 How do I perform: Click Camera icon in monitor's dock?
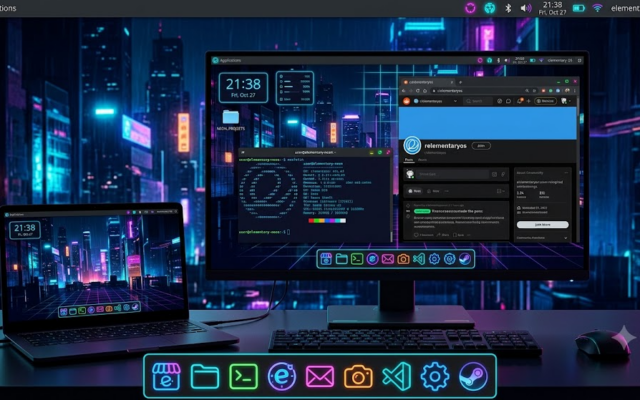(403, 259)
